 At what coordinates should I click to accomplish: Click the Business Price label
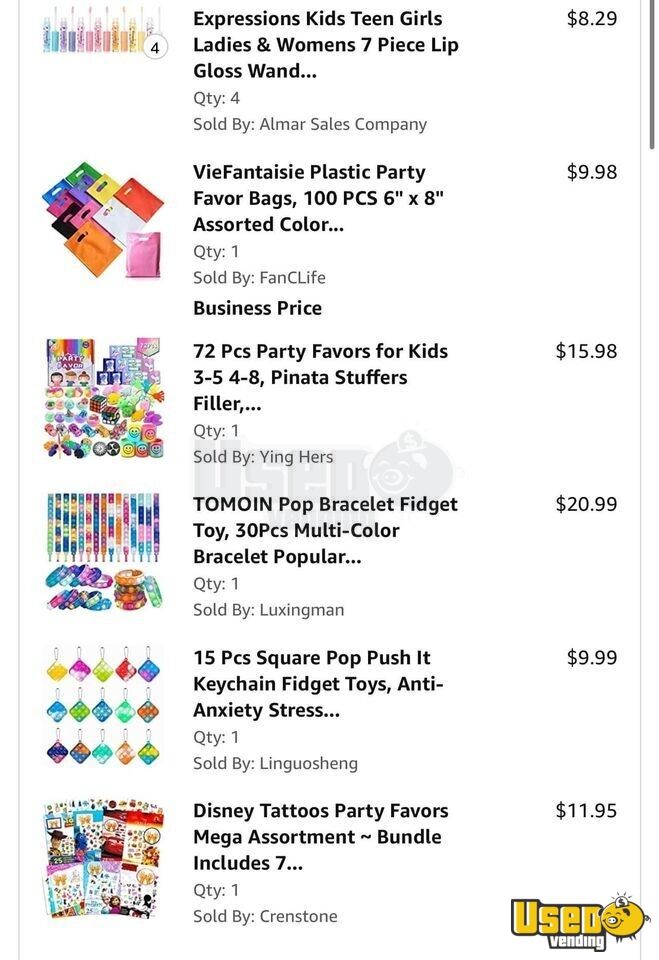[x=257, y=308]
